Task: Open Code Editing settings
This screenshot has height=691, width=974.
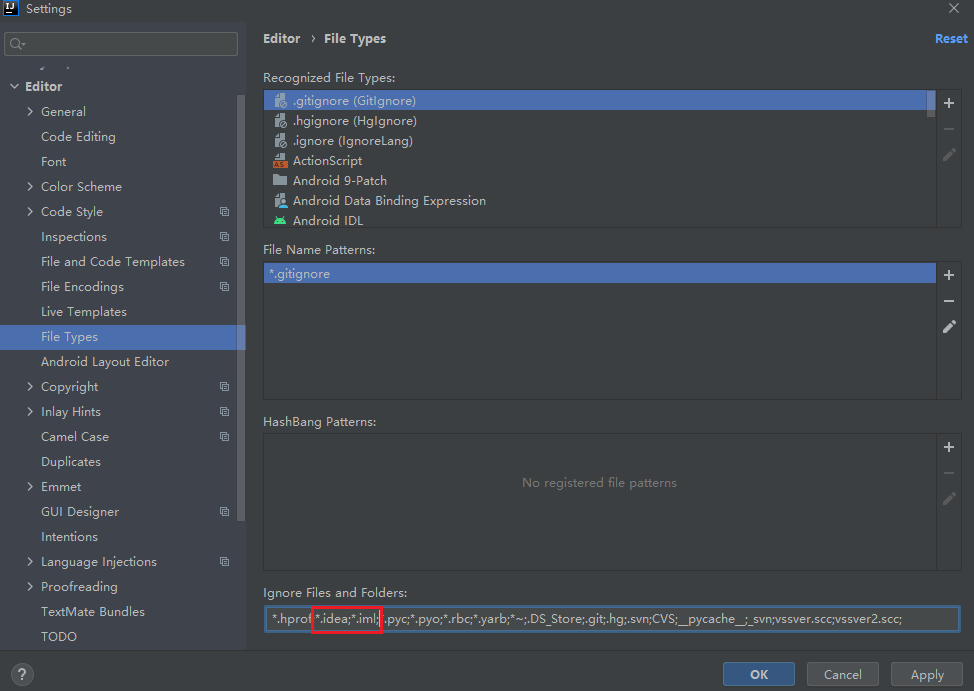Action: click(78, 137)
